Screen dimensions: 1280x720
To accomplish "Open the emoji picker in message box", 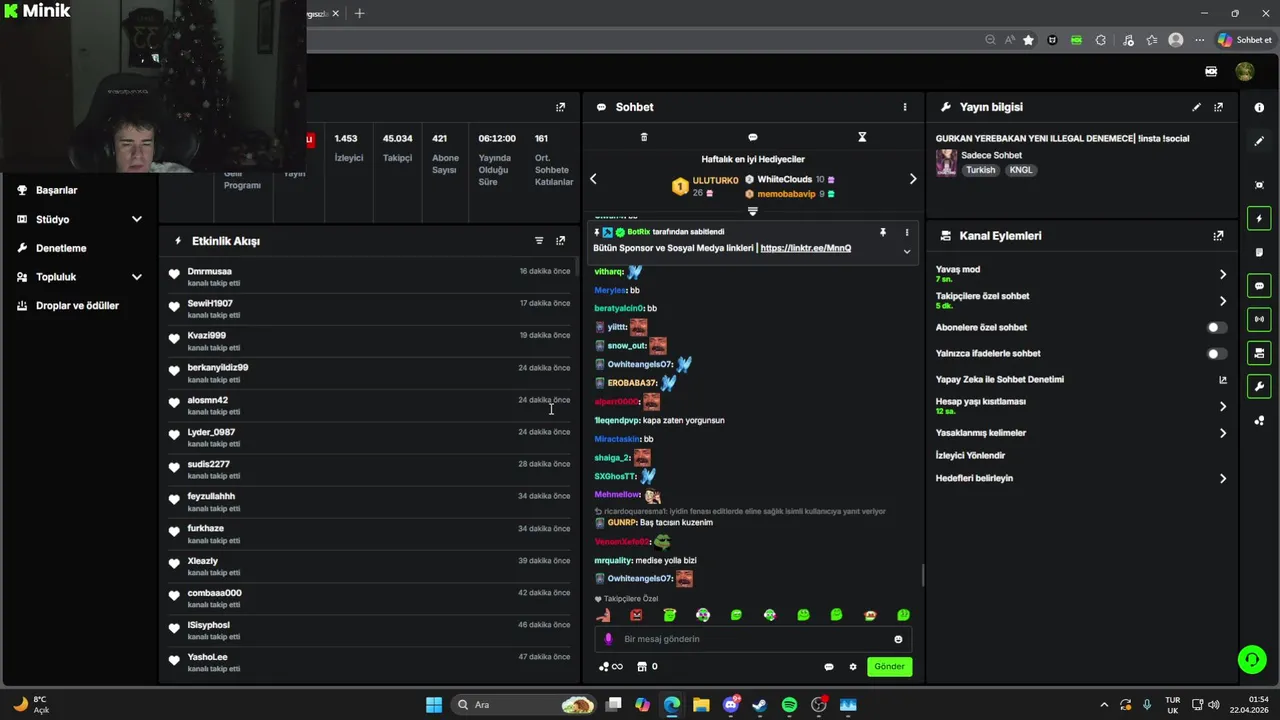I will [898, 639].
